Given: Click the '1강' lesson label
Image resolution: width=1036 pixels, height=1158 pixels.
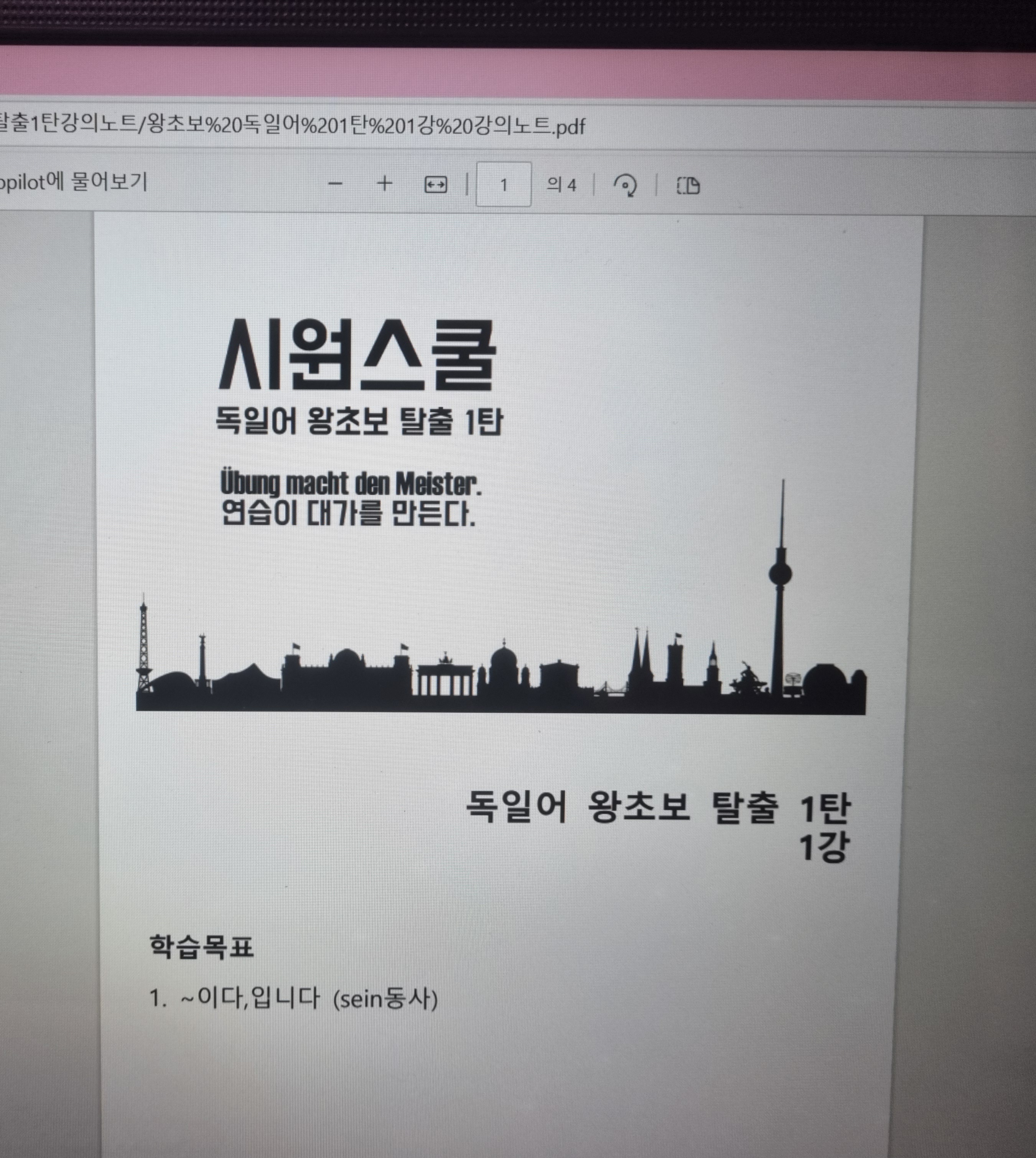Looking at the screenshot, I should pyautogui.click(x=825, y=848).
